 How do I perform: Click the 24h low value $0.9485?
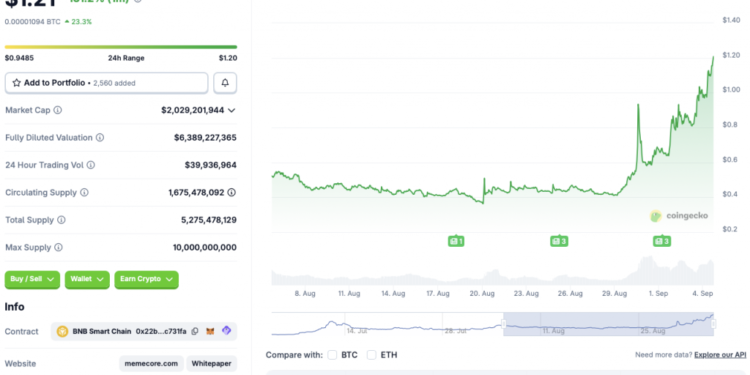coord(19,58)
